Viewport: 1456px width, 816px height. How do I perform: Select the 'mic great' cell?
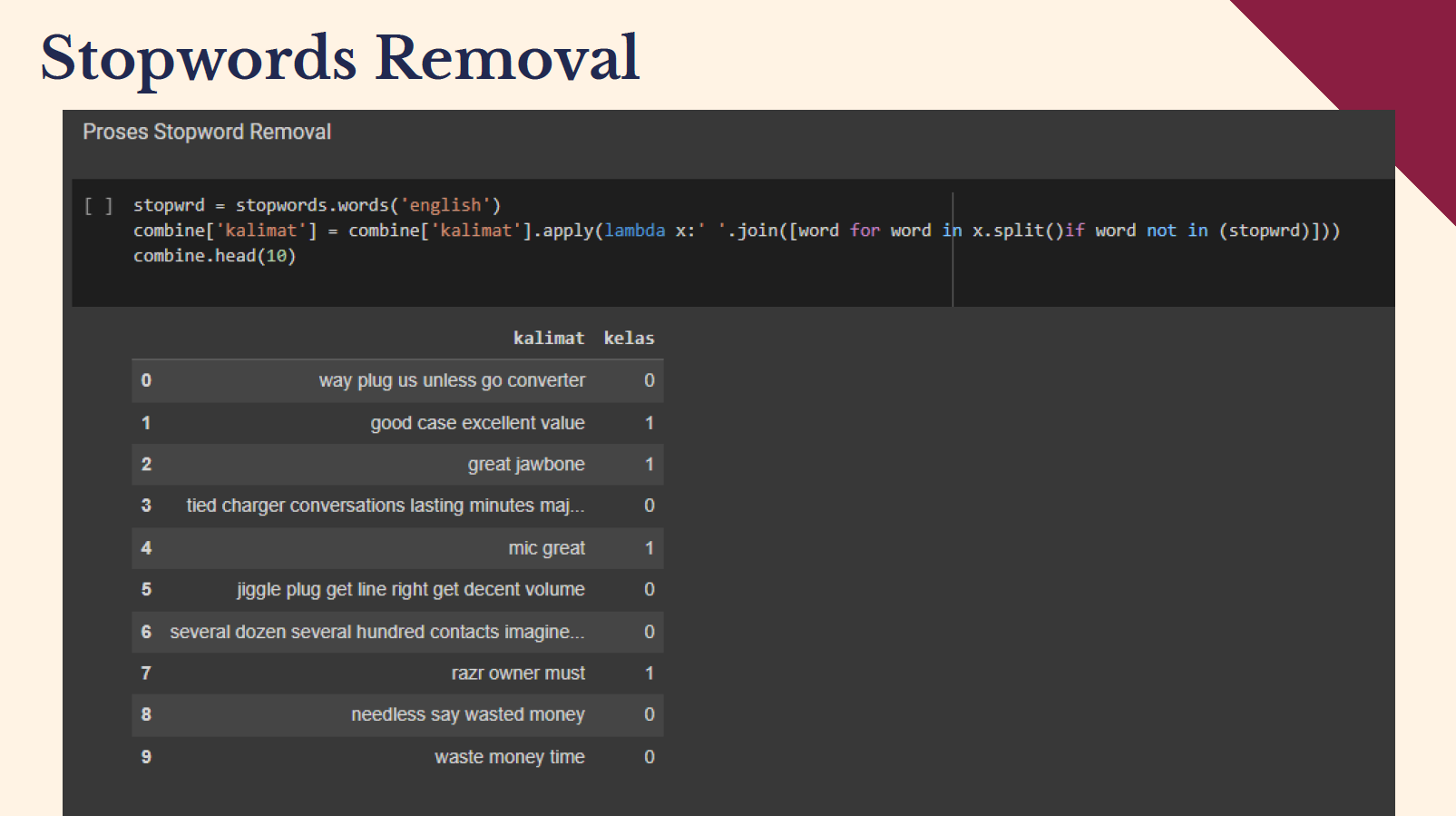pos(546,548)
